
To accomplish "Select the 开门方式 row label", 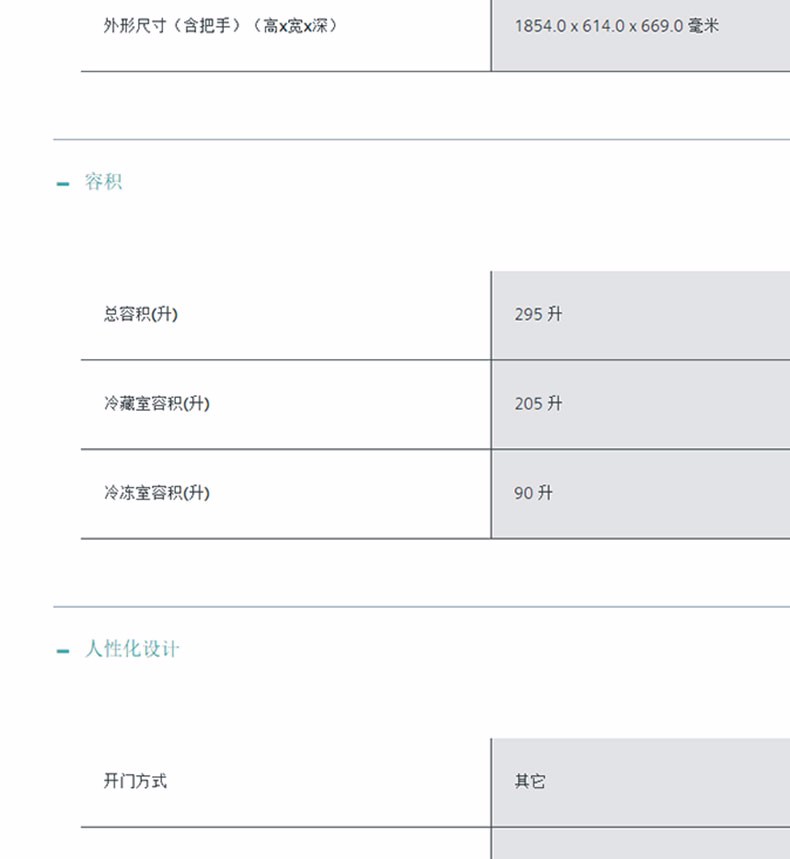I will [135, 781].
